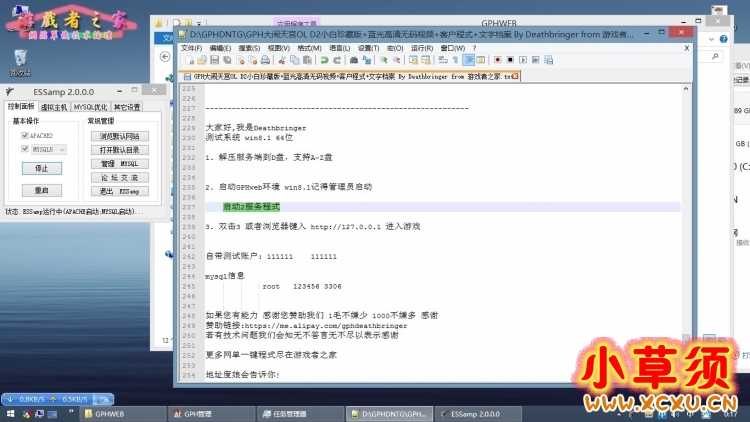This screenshot has height=422, width=750.
Task: Open the 搜索(S) menu
Action: point(249,48)
